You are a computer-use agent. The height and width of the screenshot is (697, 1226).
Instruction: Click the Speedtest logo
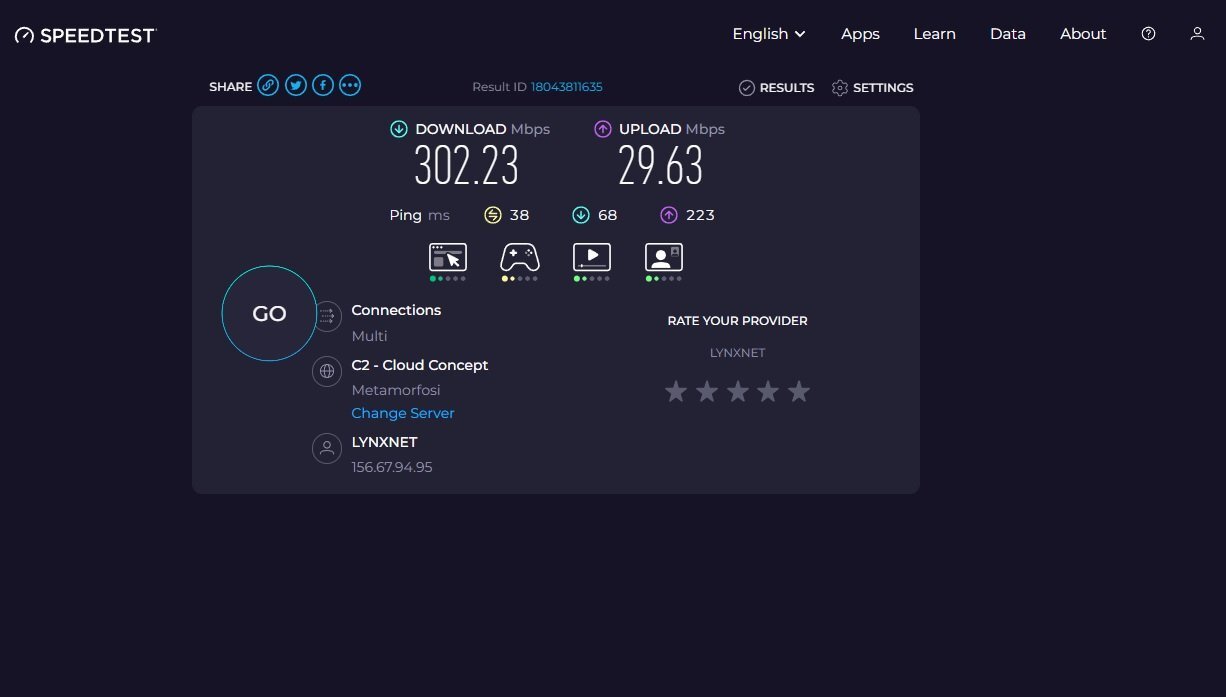86,36
